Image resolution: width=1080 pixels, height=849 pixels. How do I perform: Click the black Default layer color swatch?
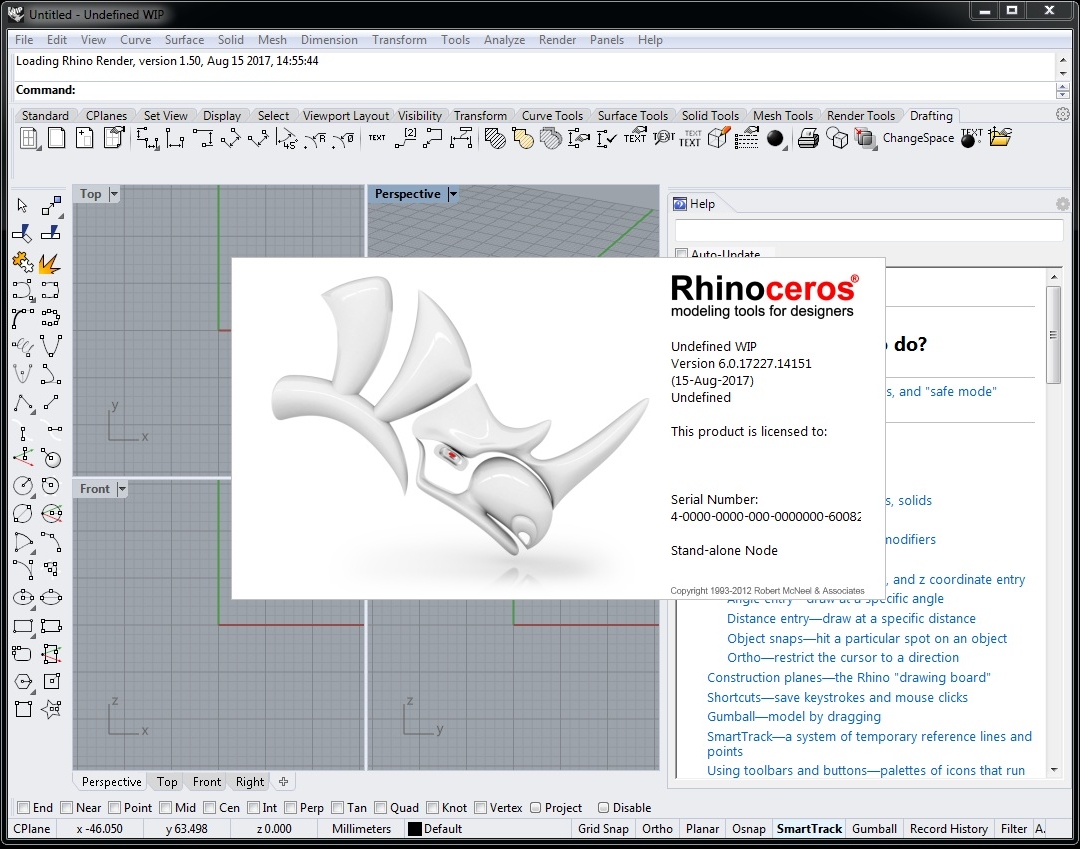414,829
